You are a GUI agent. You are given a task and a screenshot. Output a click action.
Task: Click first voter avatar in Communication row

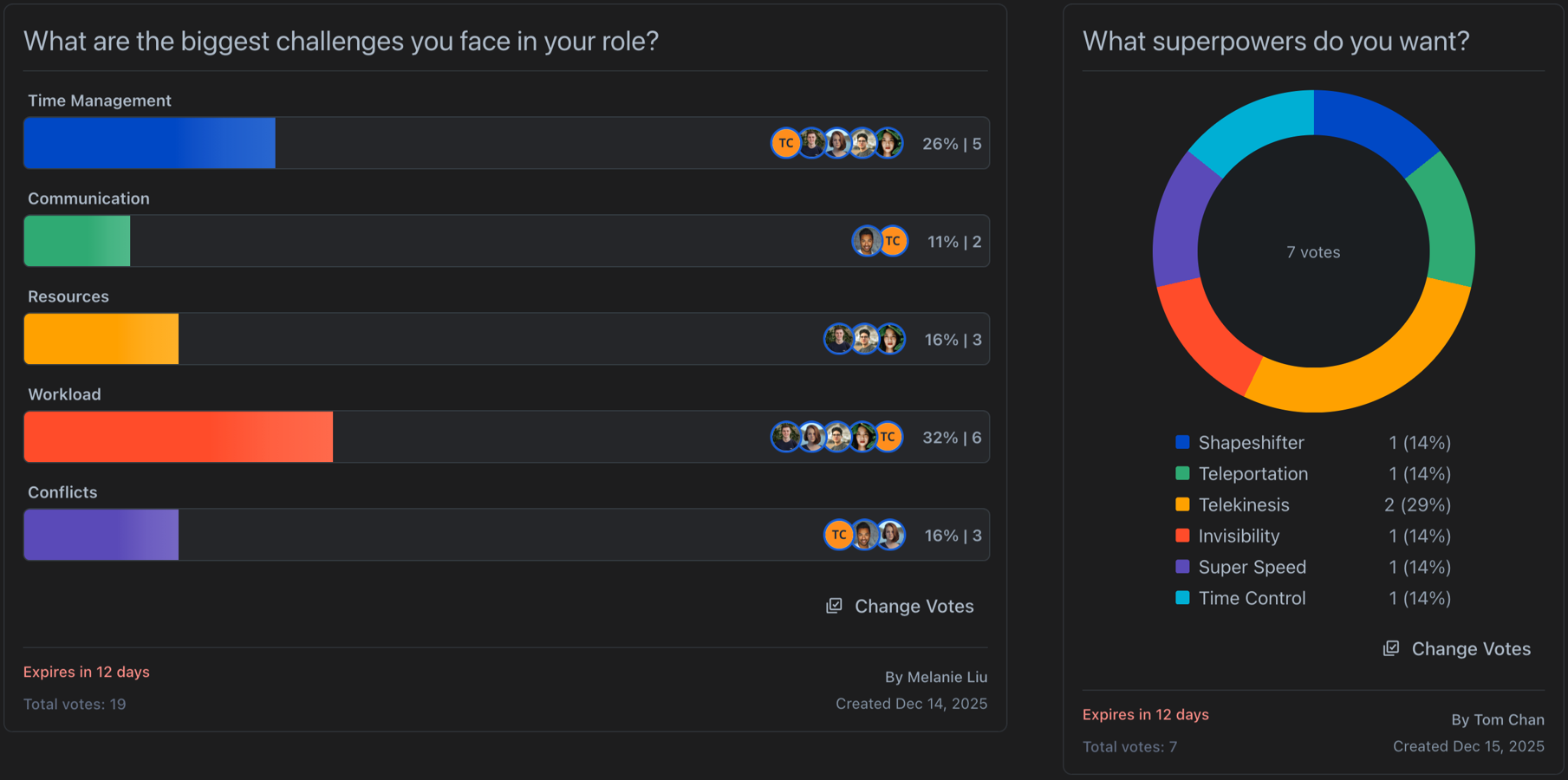click(866, 242)
